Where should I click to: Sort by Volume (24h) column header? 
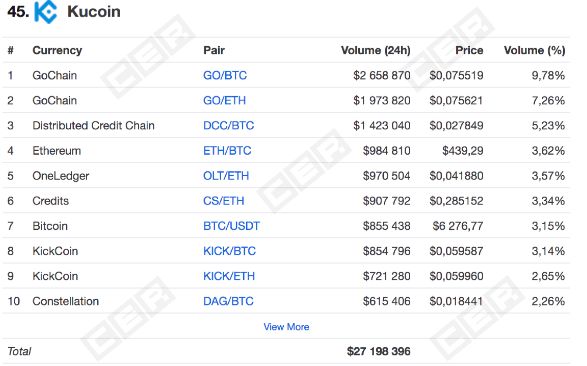(375, 50)
